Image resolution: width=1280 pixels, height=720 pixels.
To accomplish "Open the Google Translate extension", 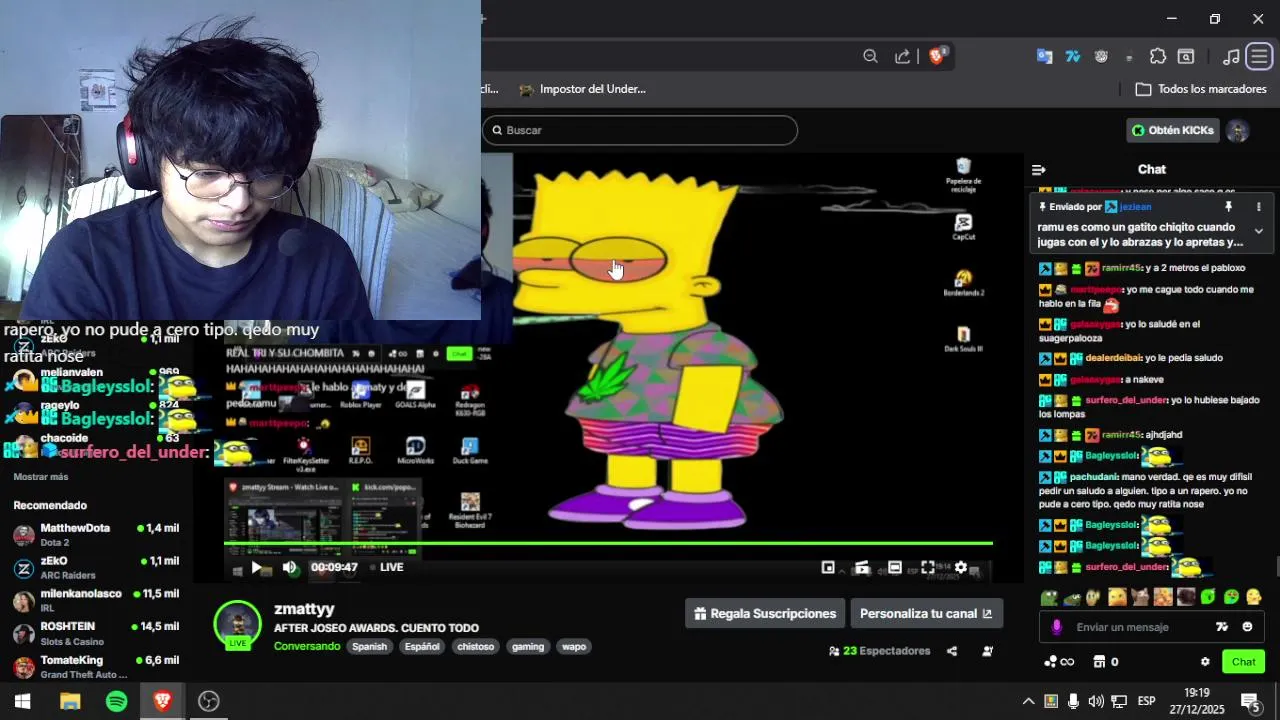I will [x=1044, y=57].
